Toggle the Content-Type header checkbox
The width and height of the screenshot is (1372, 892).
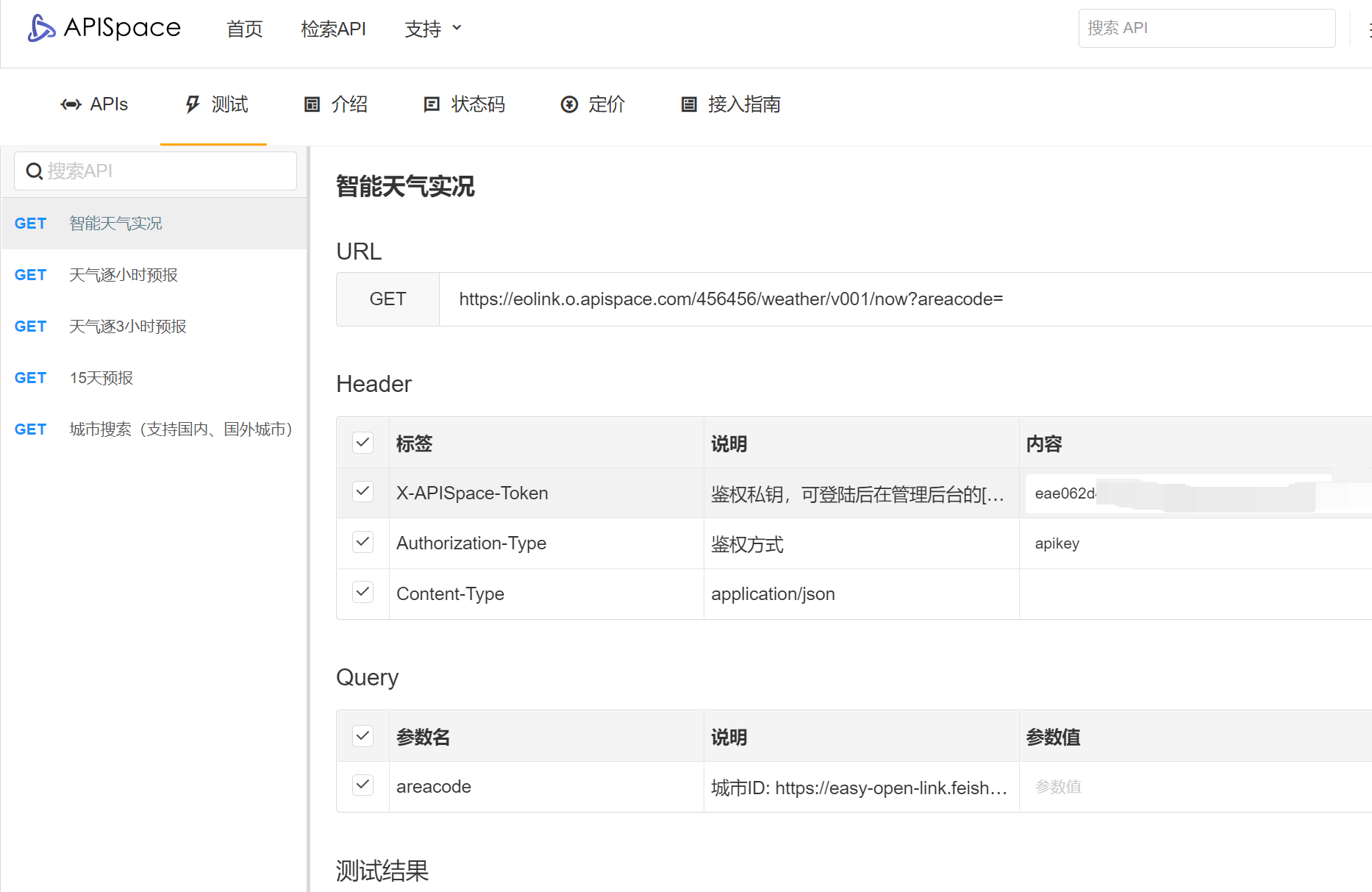point(362,592)
